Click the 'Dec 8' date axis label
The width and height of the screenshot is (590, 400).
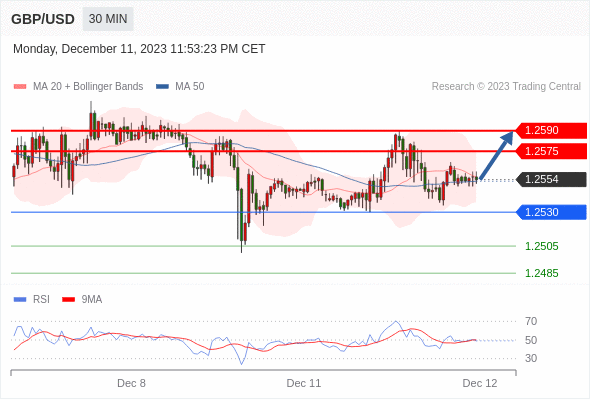click(x=131, y=383)
